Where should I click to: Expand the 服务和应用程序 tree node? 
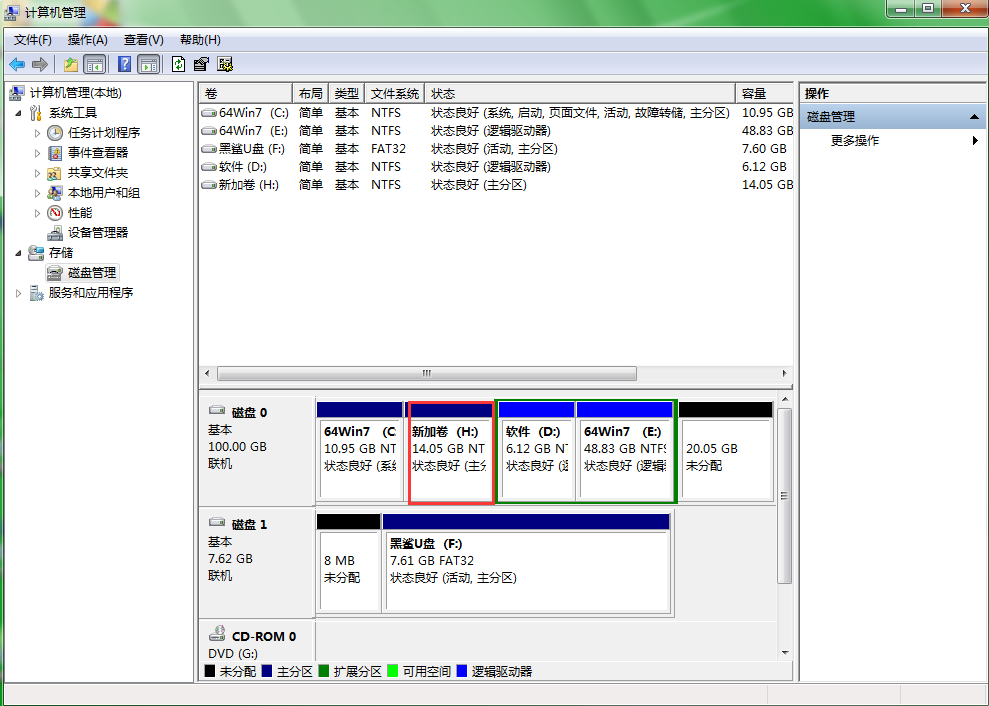click(x=20, y=293)
